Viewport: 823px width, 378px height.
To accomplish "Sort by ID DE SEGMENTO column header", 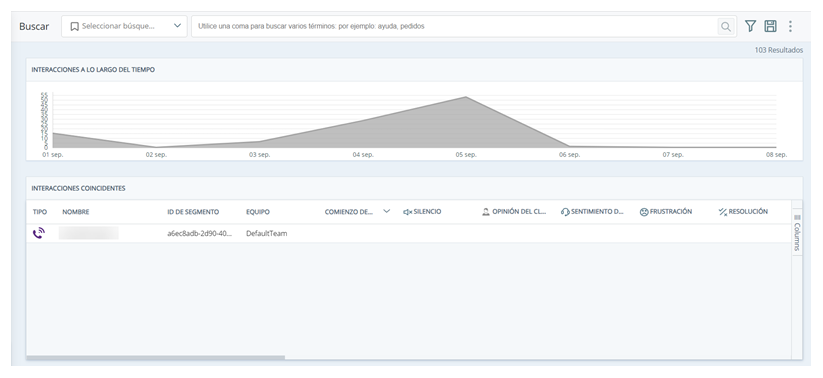I will tap(193, 212).
